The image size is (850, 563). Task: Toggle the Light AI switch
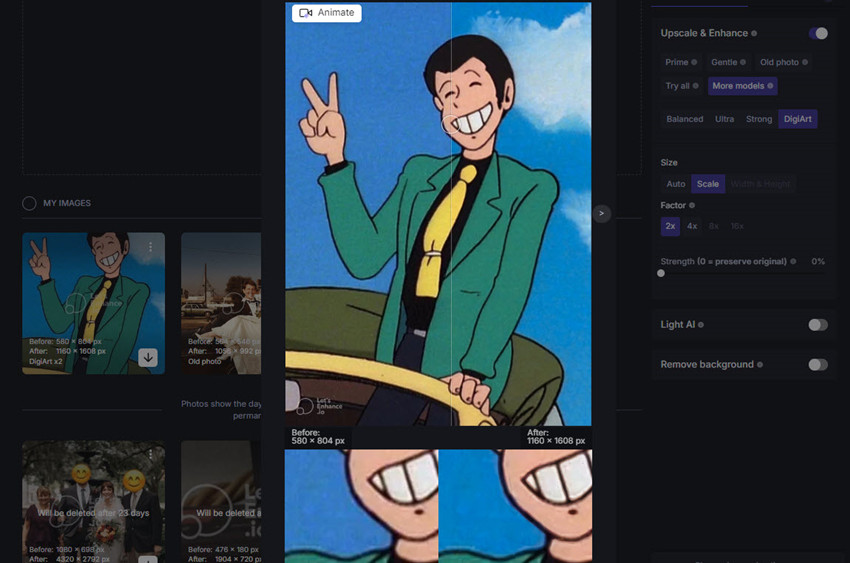818,325
